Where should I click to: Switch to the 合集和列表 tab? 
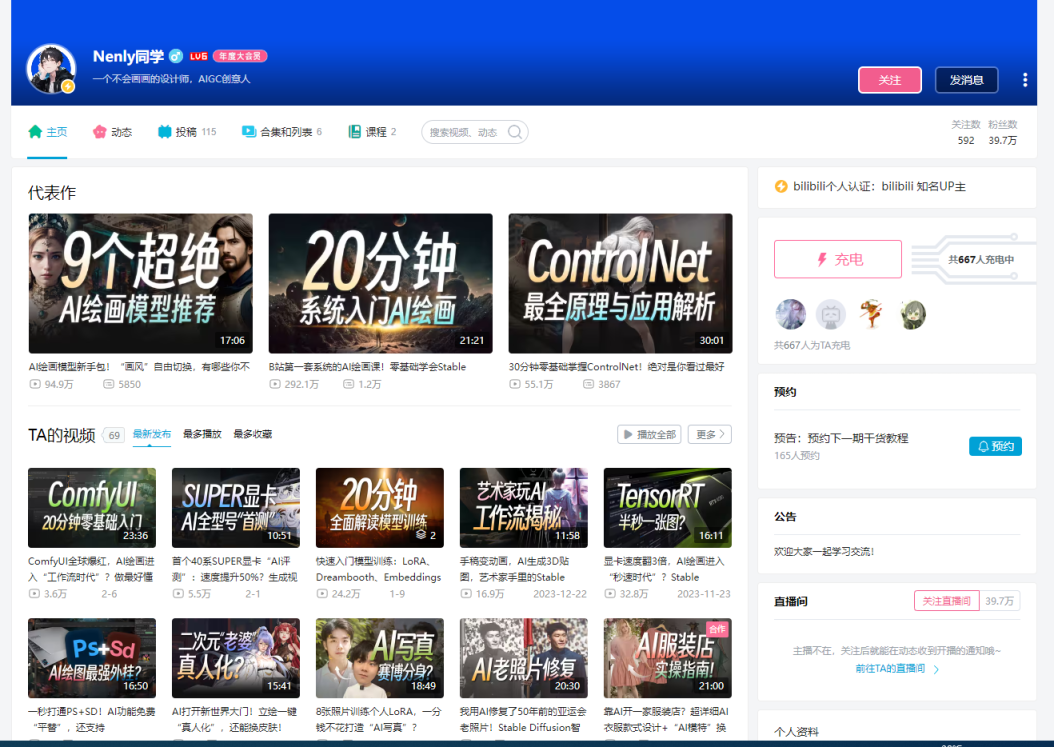(x=290, y=130)
